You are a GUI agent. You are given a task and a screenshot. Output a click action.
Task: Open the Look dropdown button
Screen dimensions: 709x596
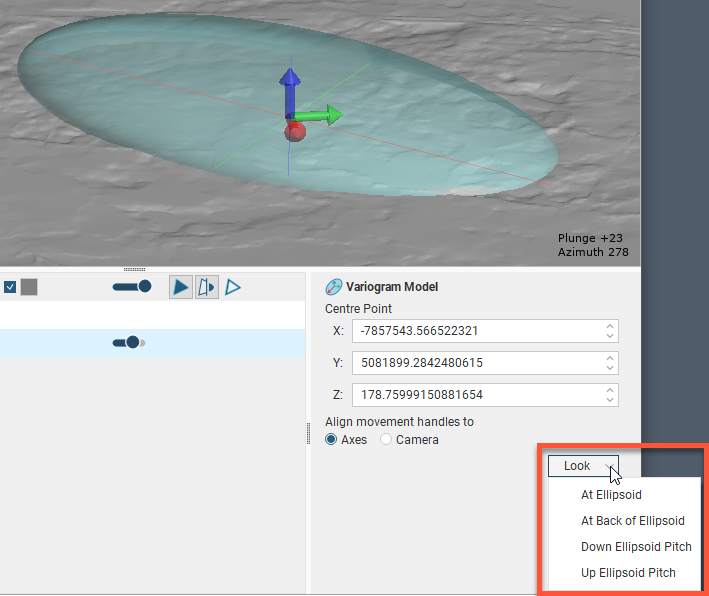[x=583, y=466]
